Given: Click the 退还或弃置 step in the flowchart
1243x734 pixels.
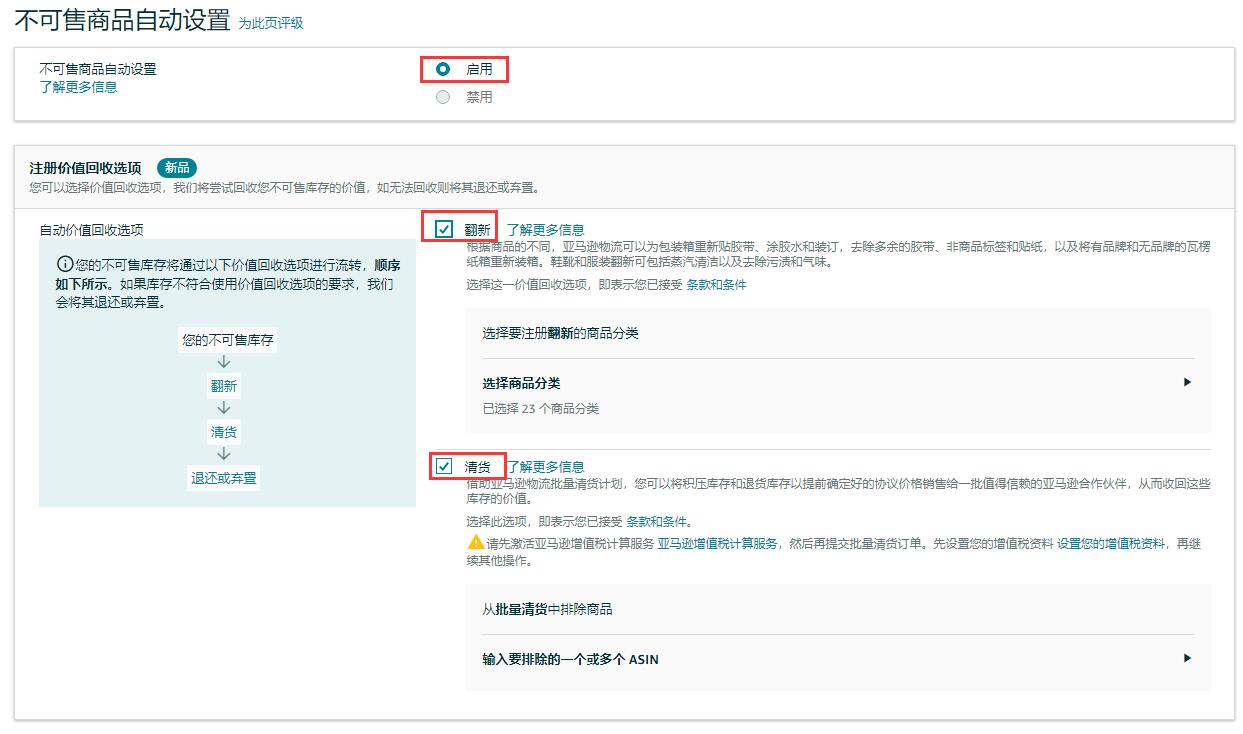Looking at the screenshot, I should [x=224, y=478].
